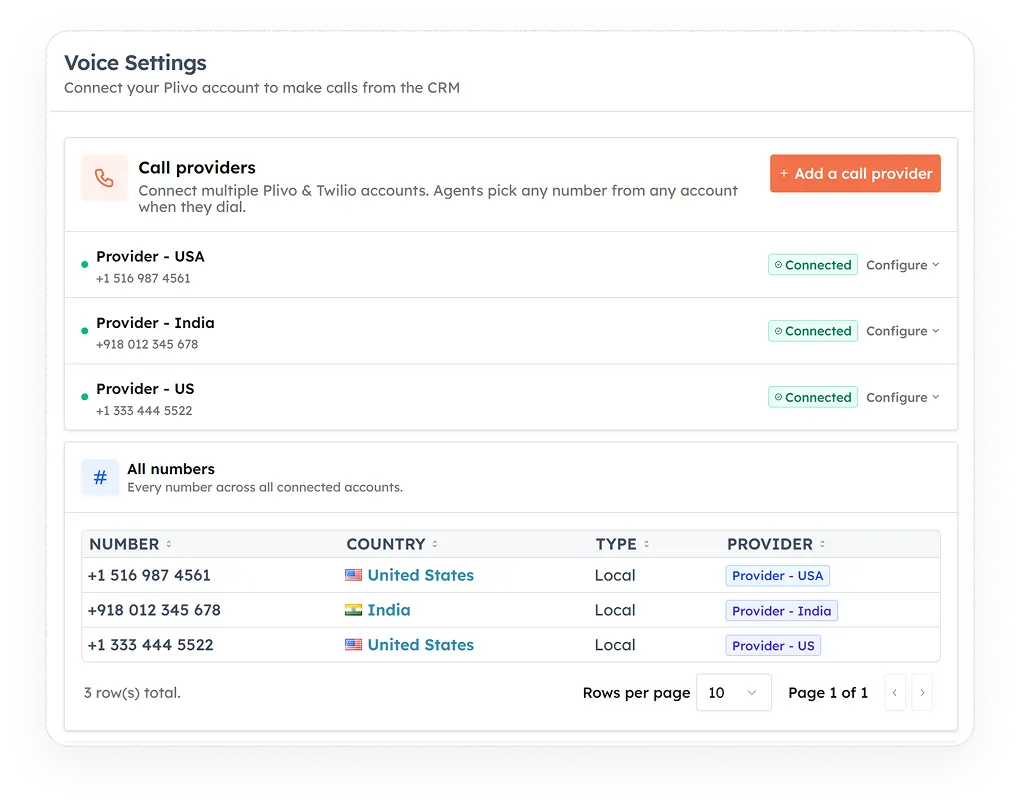Image resolution: width=1020 pixels, height=807 pixels.
Task: Sort table by NUMBER column sort arrows
Action: [x=168, y=544]
